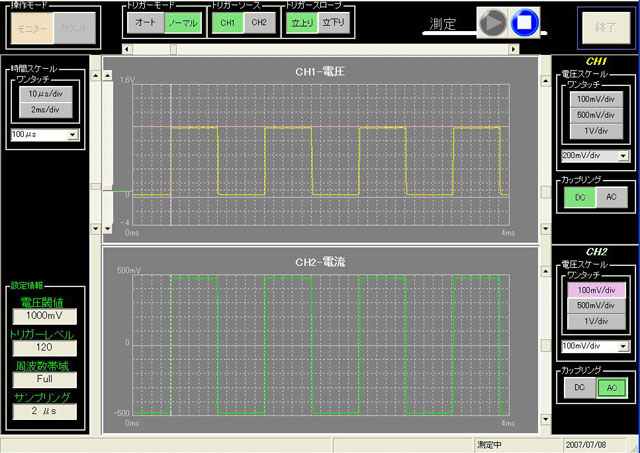Click the up arrow right of the CH2 graph

click(546, 271)
